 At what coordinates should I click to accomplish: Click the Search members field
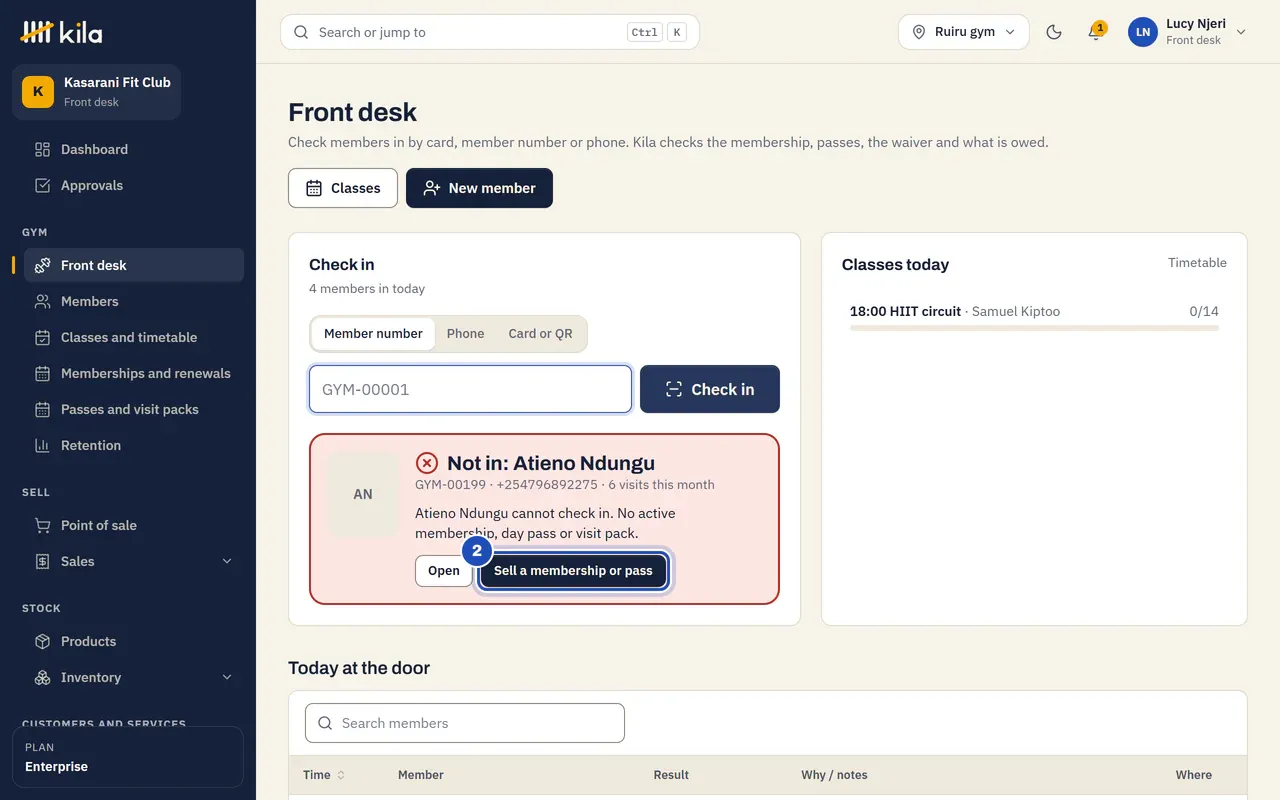[x=465, y=723]
